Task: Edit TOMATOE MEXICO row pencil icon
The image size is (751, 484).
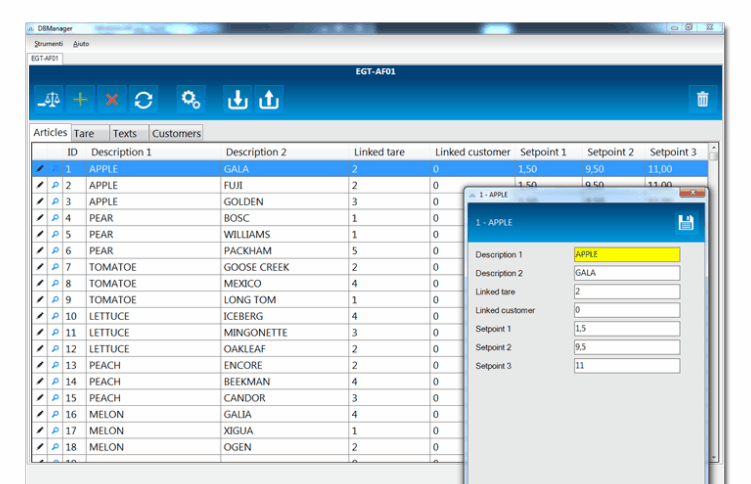Action: pos(40,283)
